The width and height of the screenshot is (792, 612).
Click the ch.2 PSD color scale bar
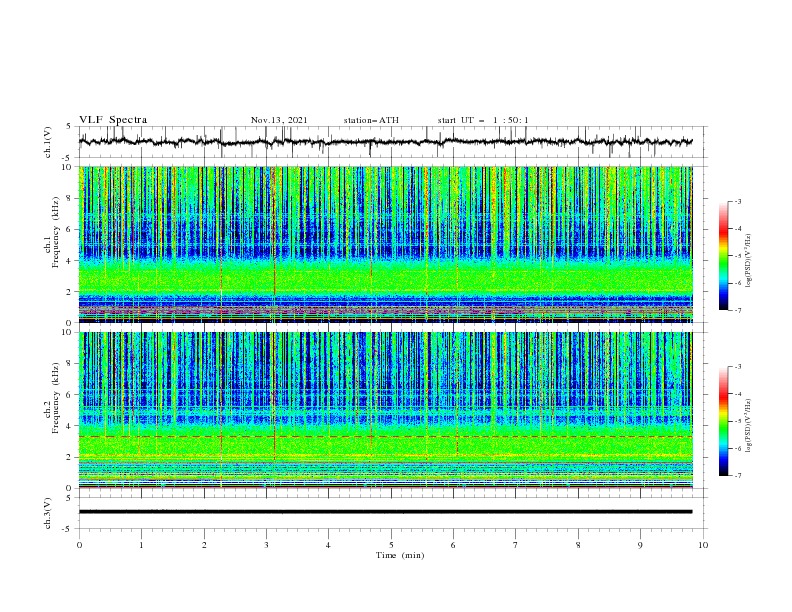coord(723,421)
